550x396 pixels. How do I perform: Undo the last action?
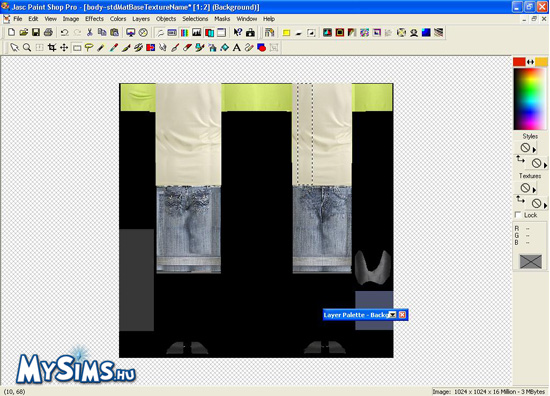(x=65, y=33)
